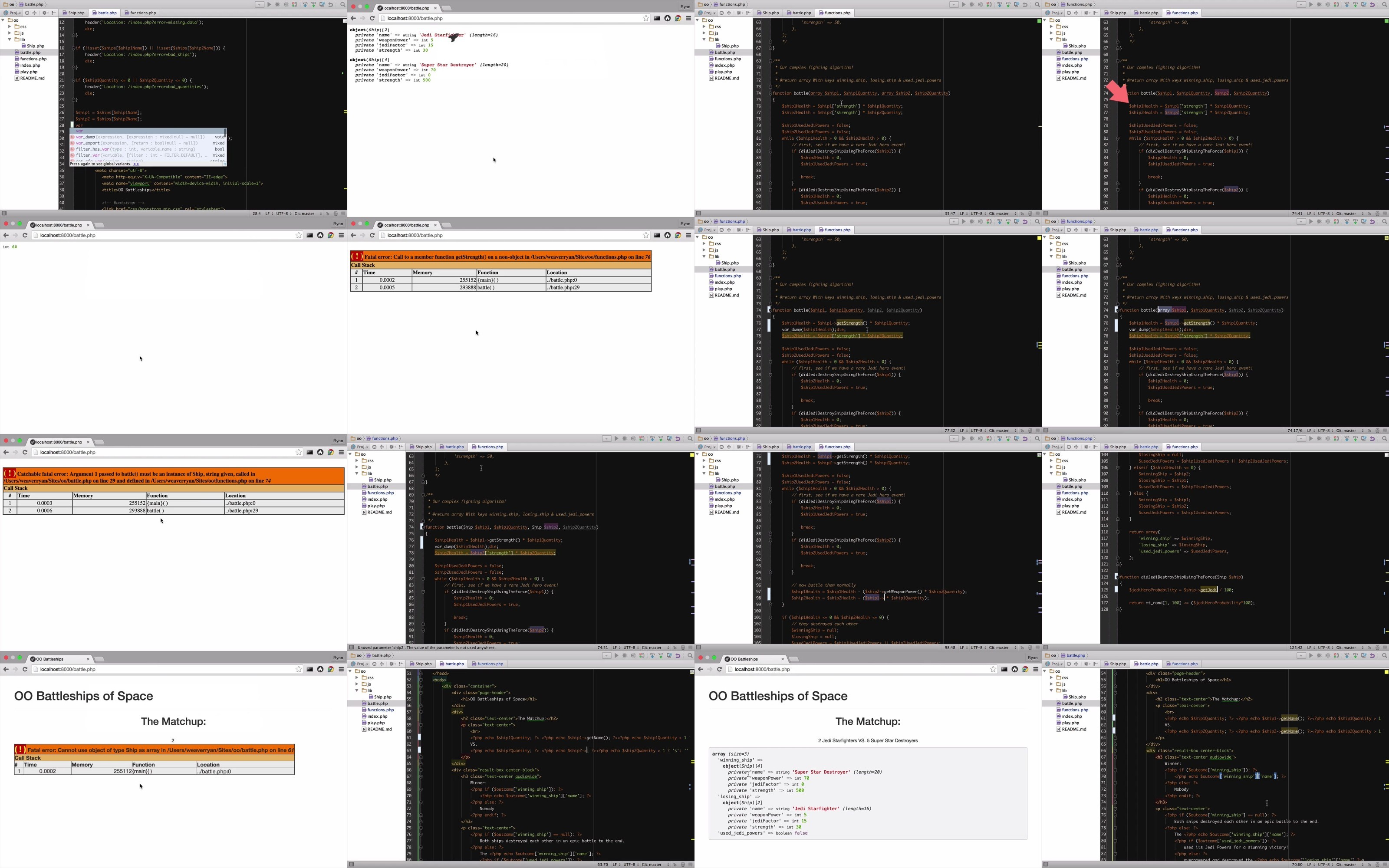Screen dimensions: 1389x868
Task: Open run configuration dropdown in IDE at 28:4
Action: pos(260,5)
